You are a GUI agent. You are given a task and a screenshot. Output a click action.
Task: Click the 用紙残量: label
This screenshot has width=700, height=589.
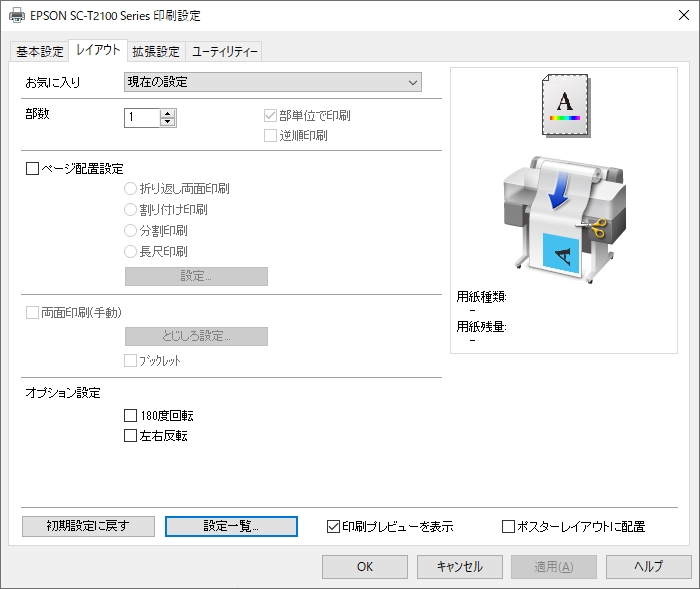pos(481,327)
